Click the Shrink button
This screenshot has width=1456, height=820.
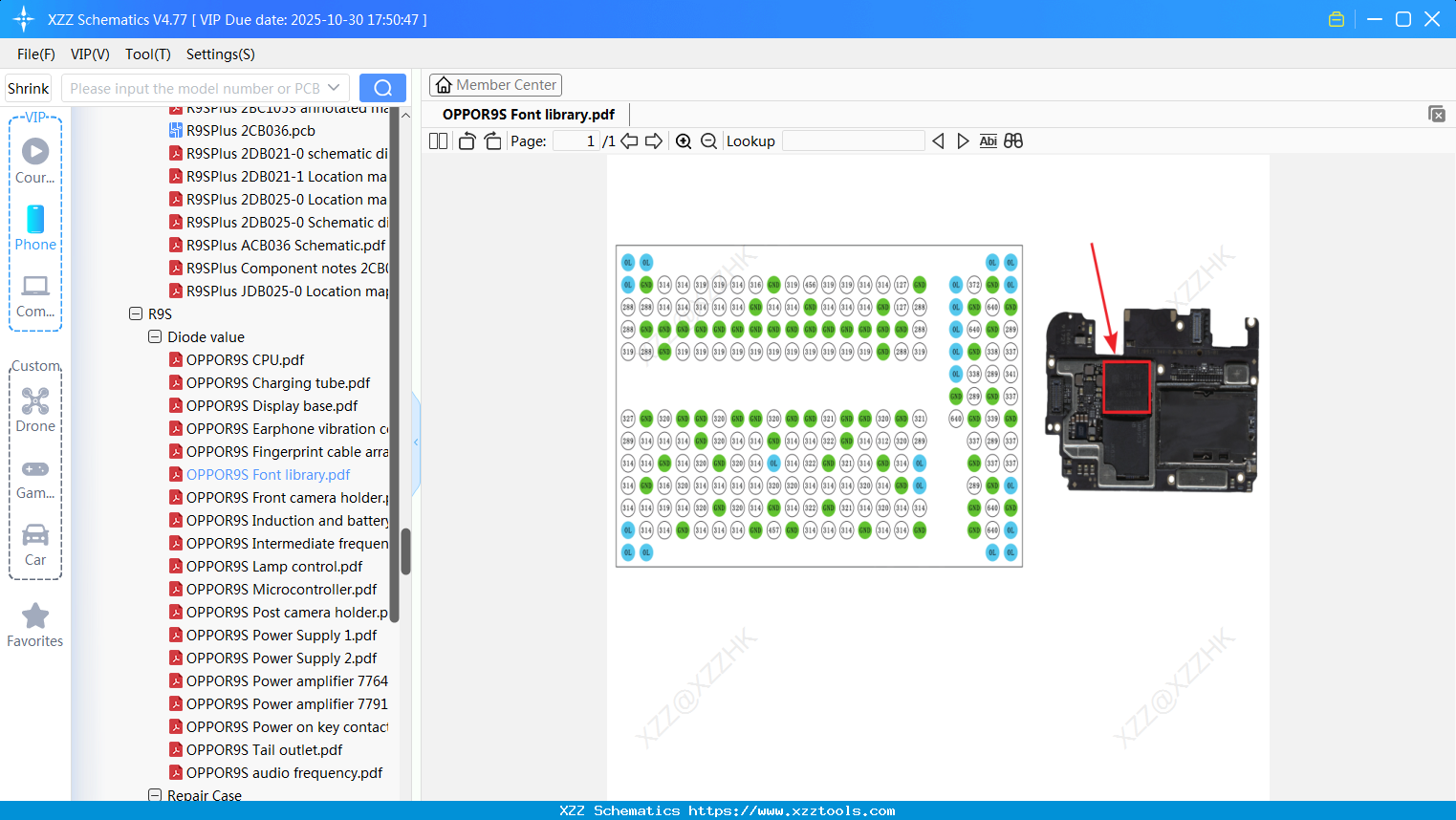[x=29, y=88]
